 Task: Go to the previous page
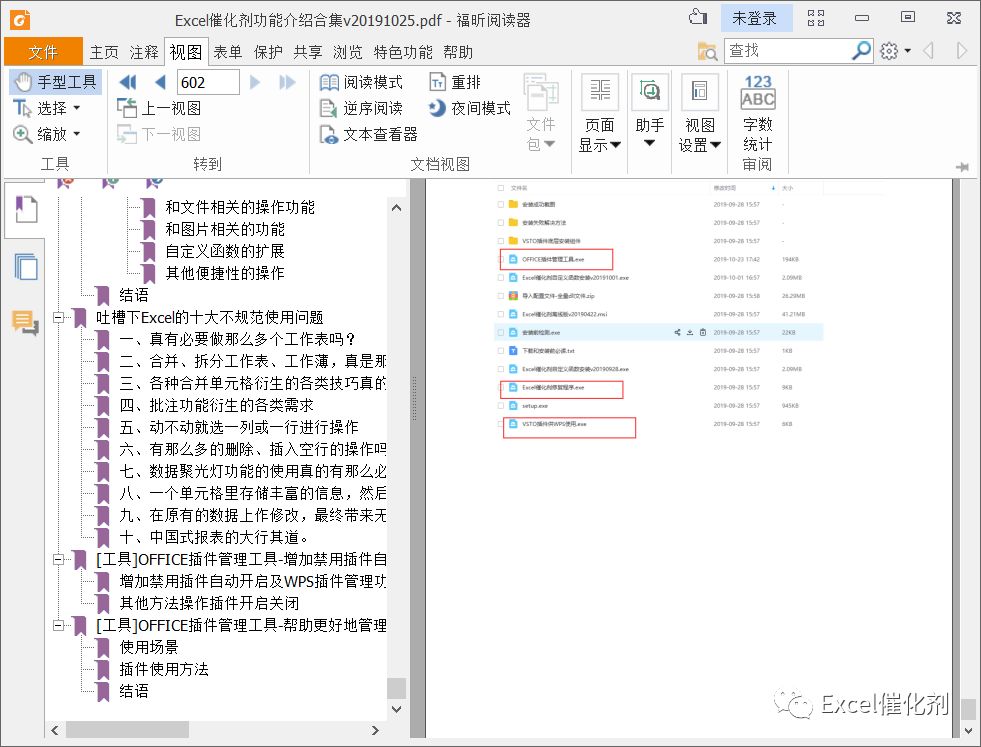coord(160,82)
